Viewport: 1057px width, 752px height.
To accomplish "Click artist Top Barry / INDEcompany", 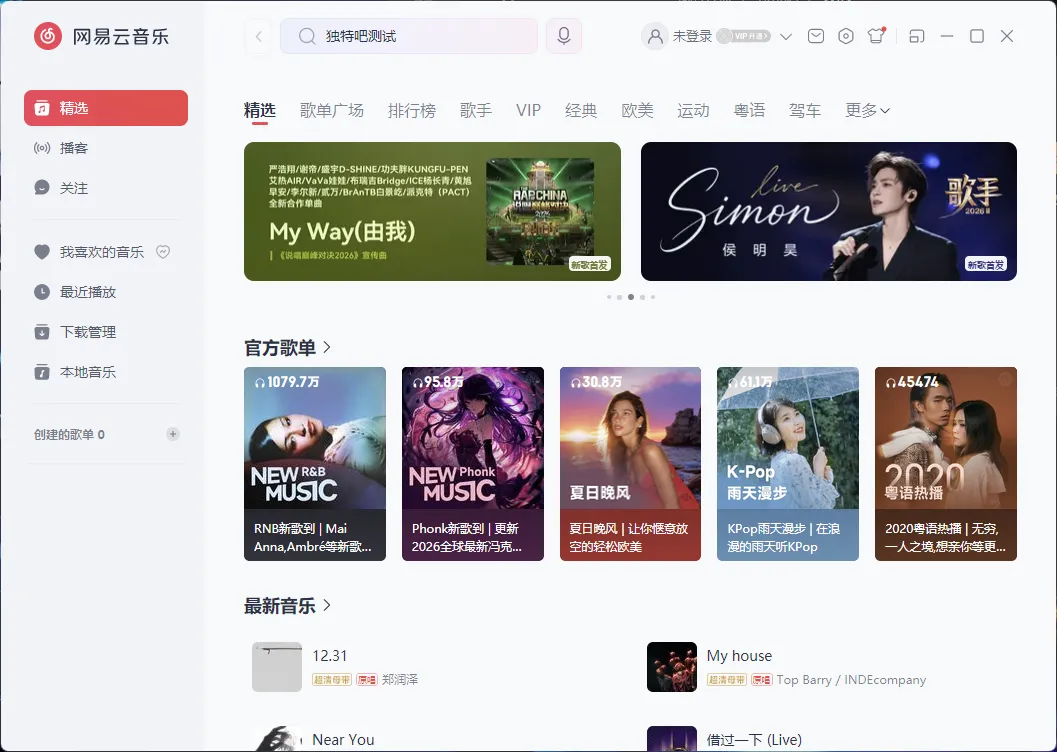I will (x=851, y=680).
